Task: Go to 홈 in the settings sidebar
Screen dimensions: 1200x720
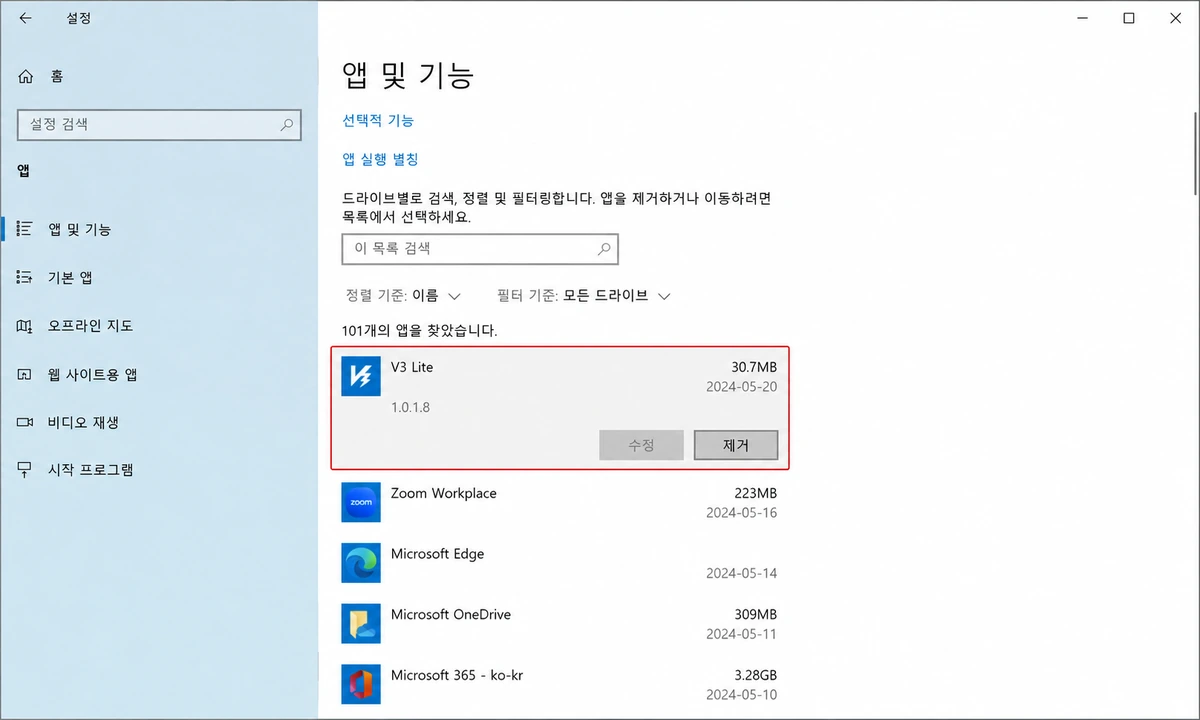Action: pyautogui.click(x=159, y=76)
